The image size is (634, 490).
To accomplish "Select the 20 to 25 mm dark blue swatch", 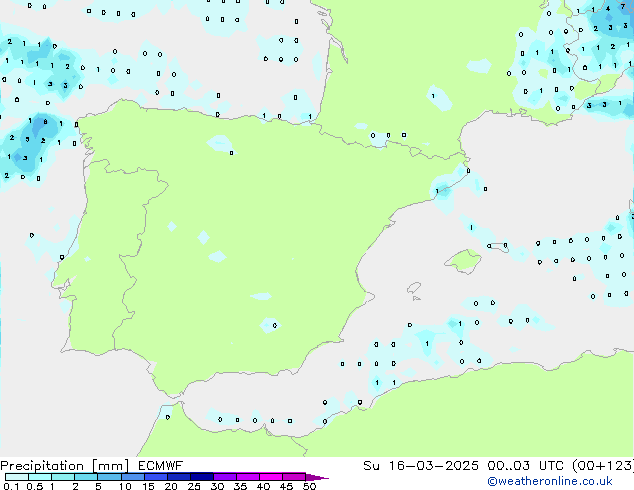I will (x=178, y=477).
